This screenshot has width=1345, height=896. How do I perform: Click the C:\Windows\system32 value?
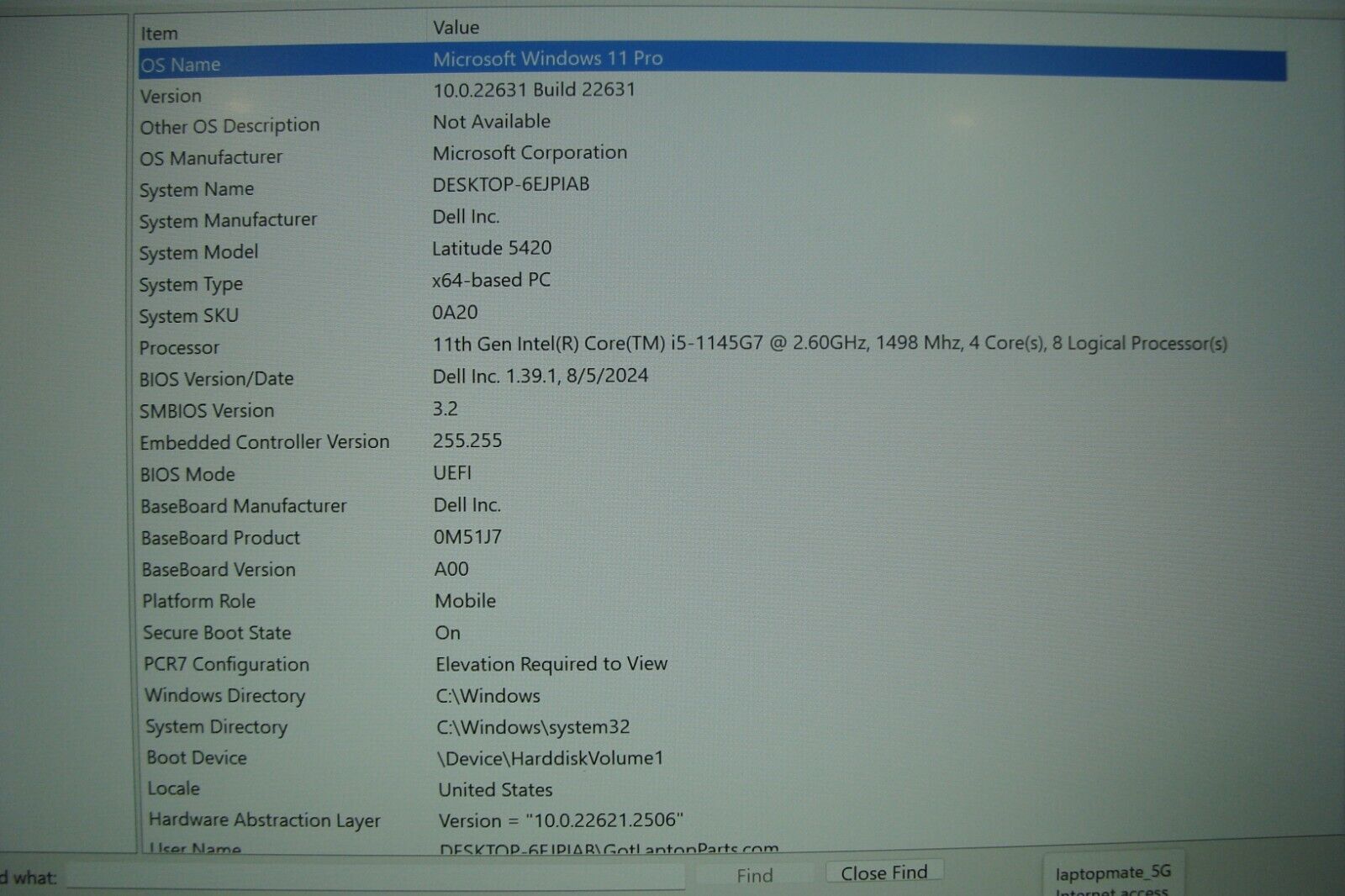(x=533, y=727)
